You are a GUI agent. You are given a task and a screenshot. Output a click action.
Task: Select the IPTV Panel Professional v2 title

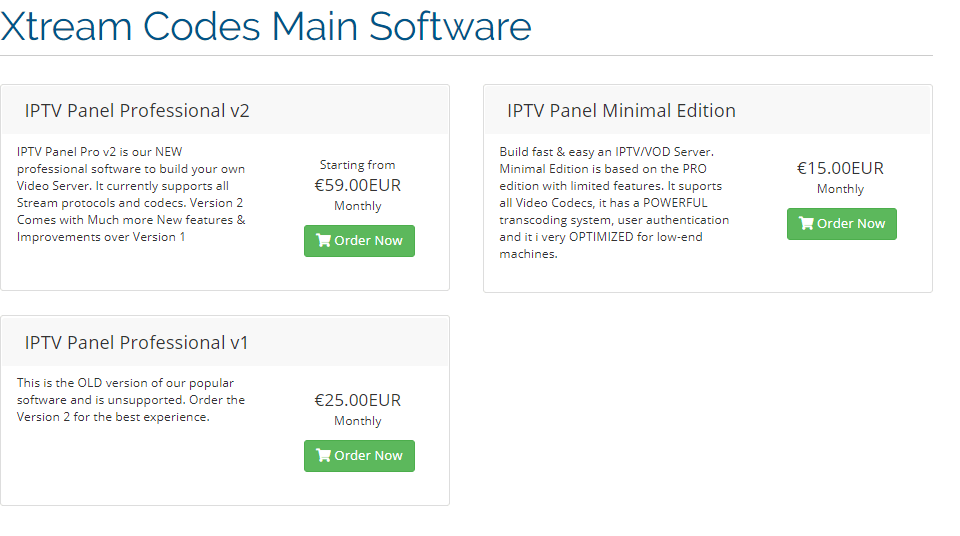click(x=137, y=111)
